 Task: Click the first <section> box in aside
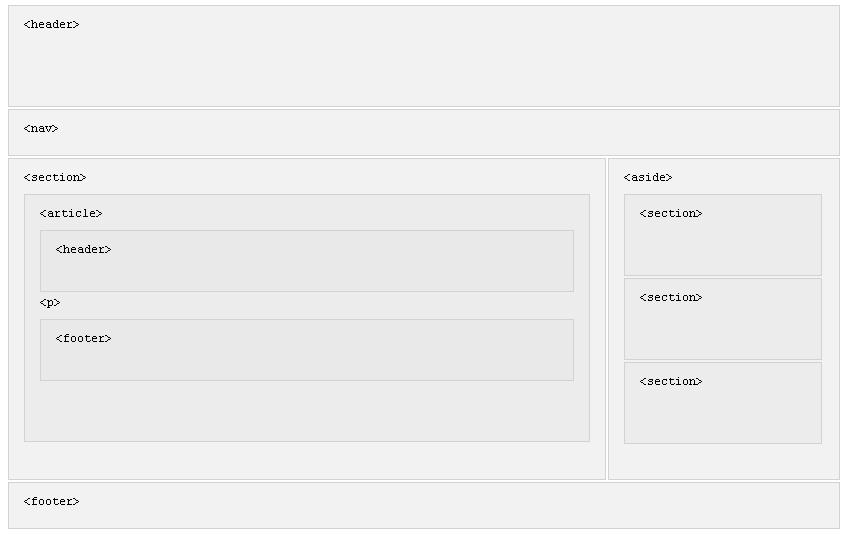coord(722,235)
